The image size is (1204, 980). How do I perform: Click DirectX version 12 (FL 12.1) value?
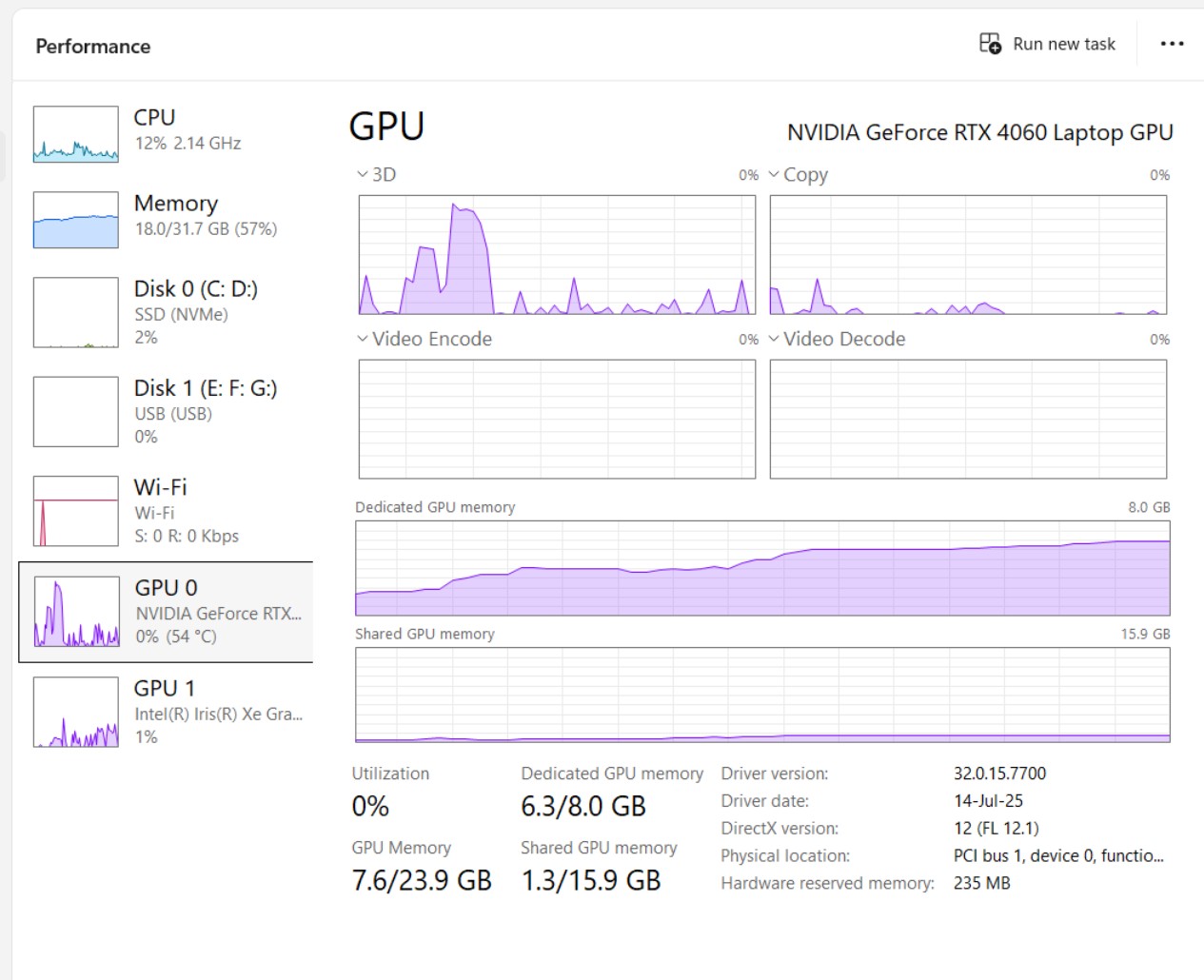pyautogui.click(x=997, y=828)
